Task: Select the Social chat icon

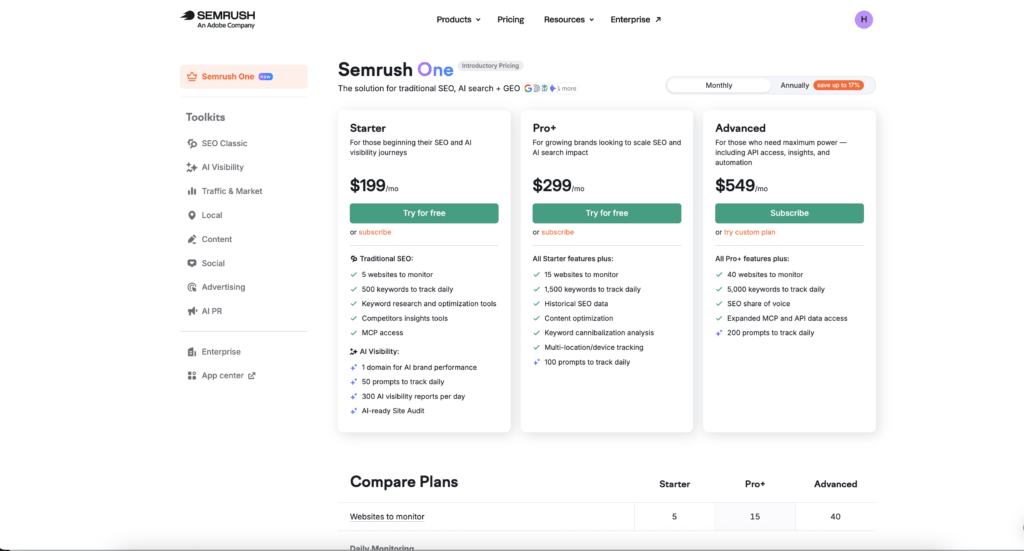Action: [192, 263]
